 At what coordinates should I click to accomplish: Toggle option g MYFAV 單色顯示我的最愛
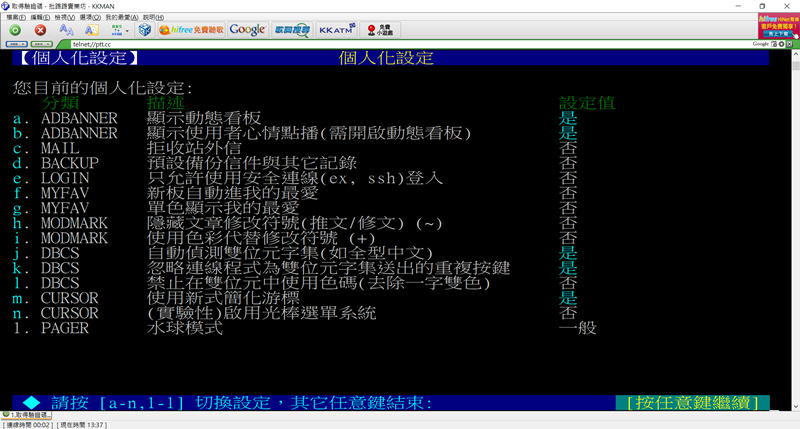295,208
